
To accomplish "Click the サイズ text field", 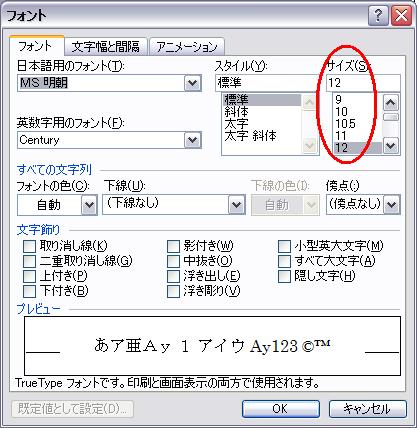I will (x=363, y=83).
